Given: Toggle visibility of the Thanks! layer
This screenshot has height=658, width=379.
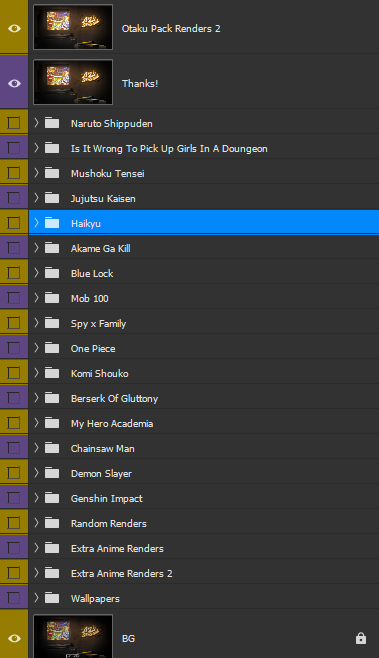Looking at the screenshot, I should (14, 83).
